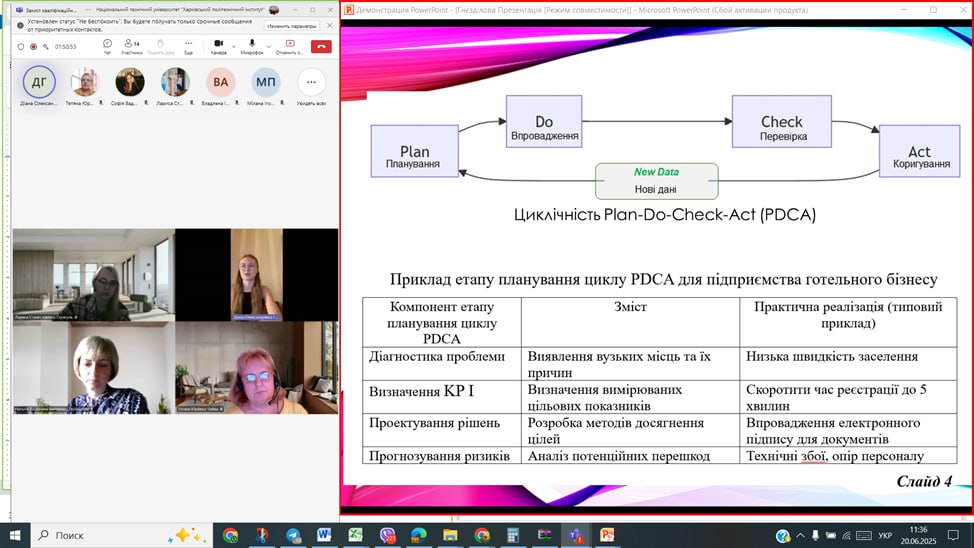This screenshot has width=974, height=548.
Task: Show the participants list
Action: (x=132, y=46)
